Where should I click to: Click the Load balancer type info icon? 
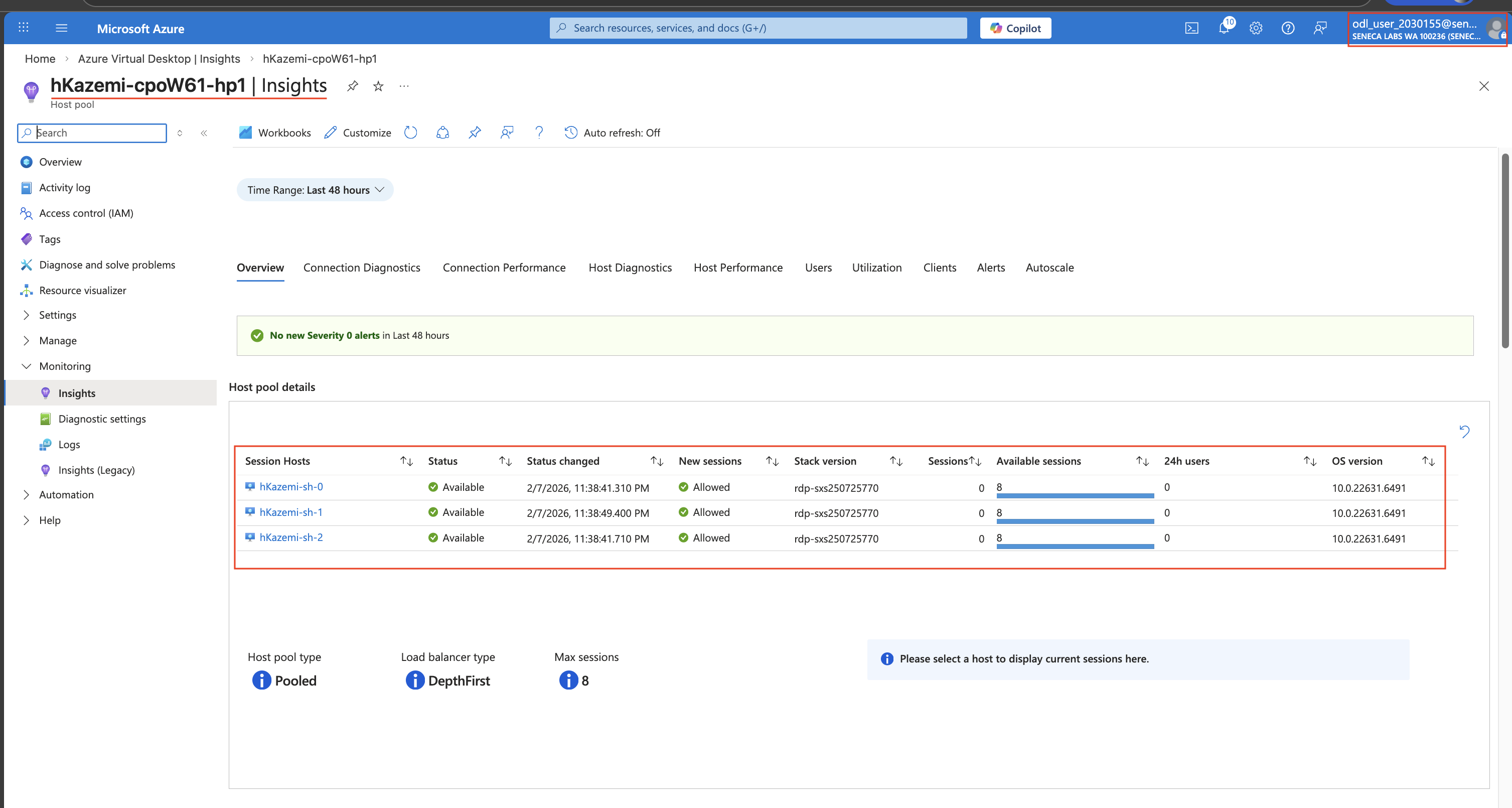tap(415, 681)
